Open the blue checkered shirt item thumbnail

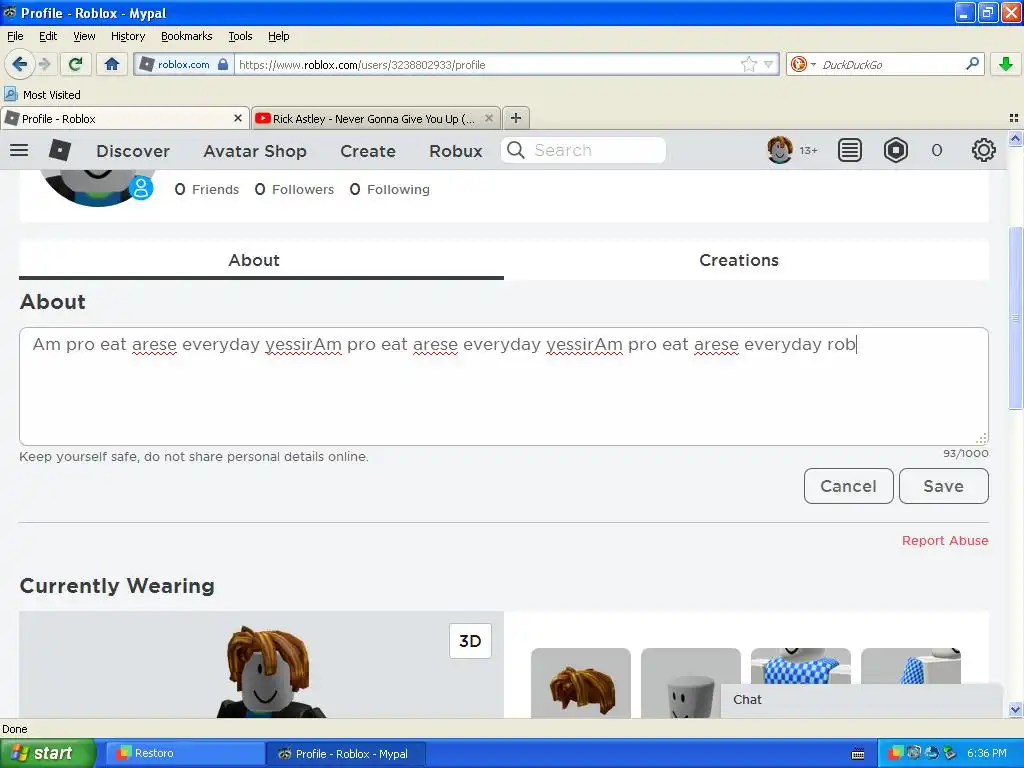[801, 666]
